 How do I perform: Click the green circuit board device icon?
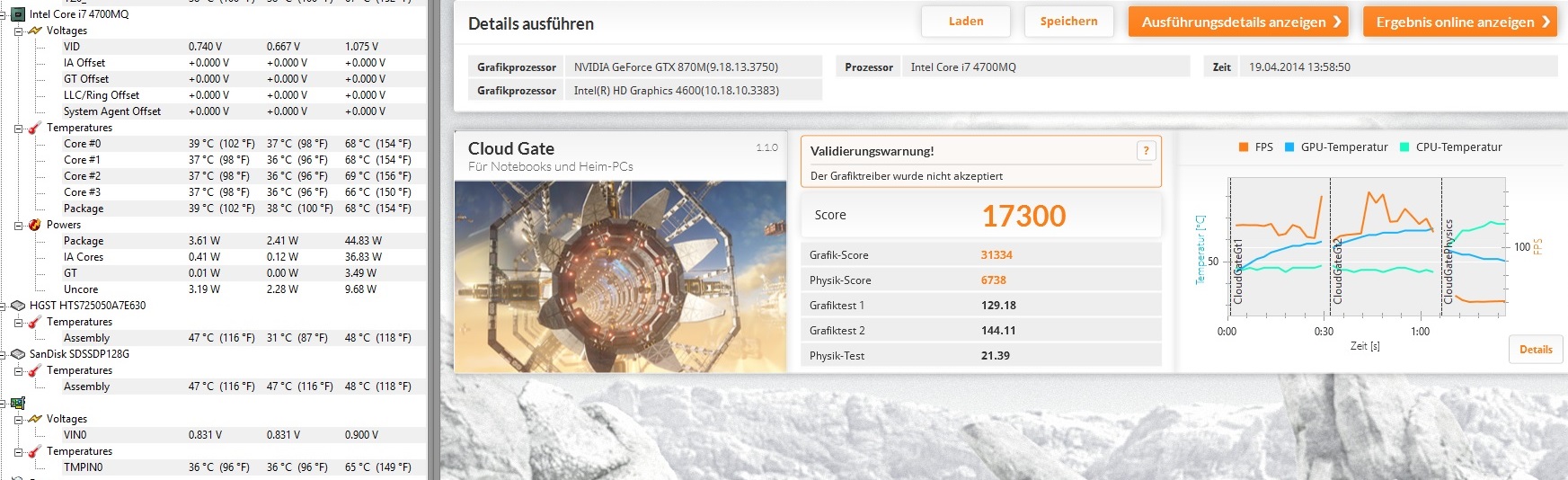[x=17, y=403]
